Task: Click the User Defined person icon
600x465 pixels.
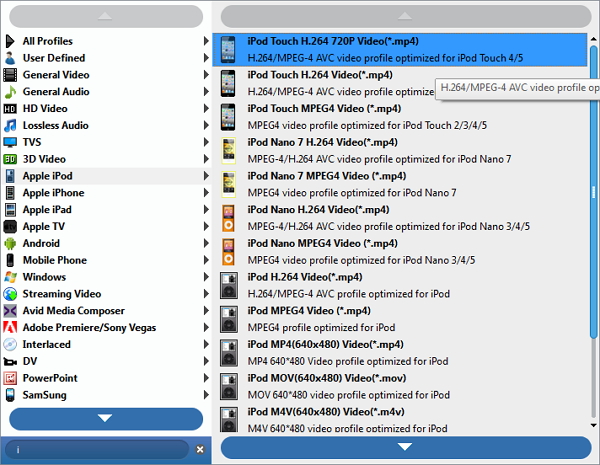Action: (10, 58)
